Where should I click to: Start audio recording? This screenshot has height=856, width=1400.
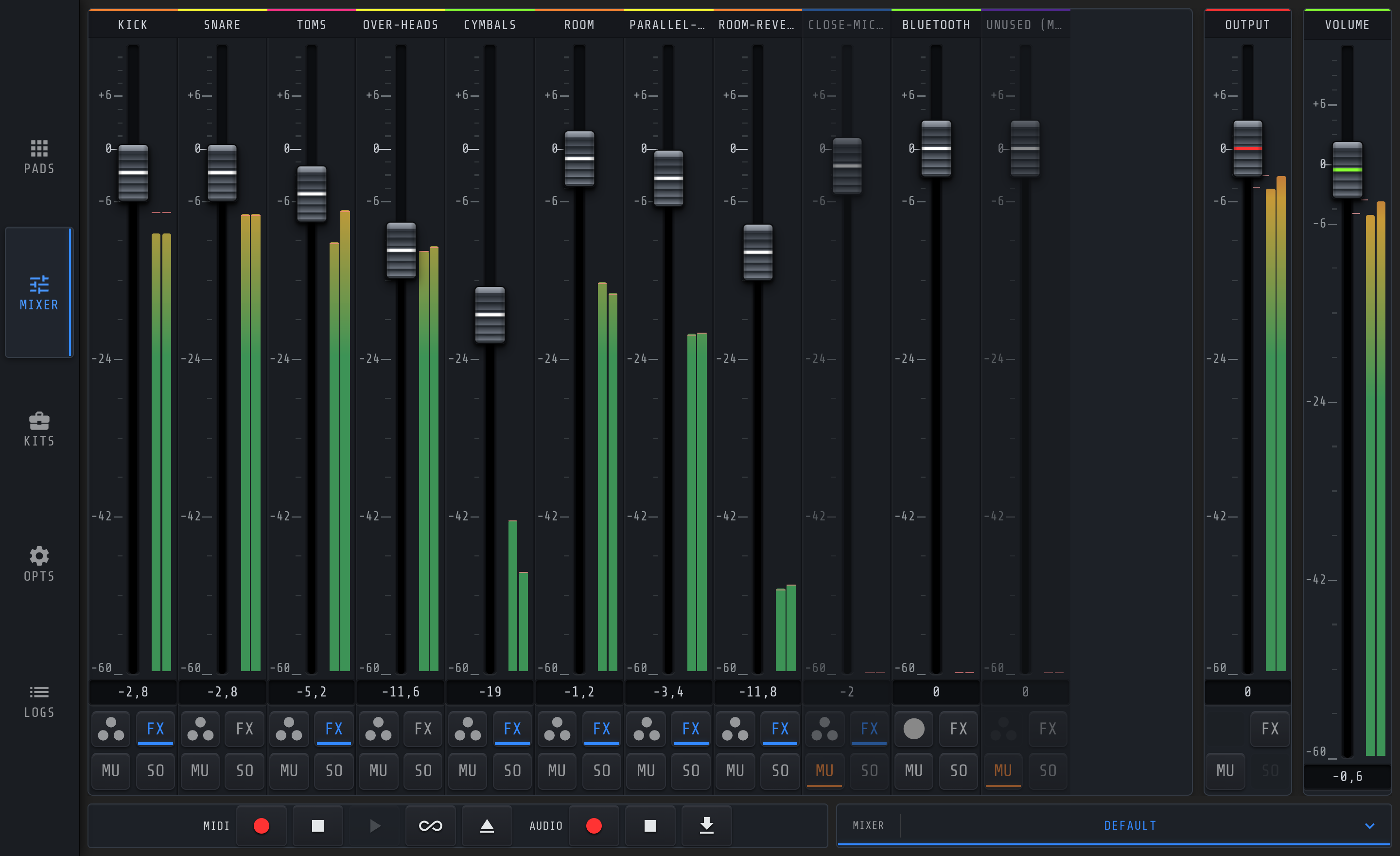(594, 825)
